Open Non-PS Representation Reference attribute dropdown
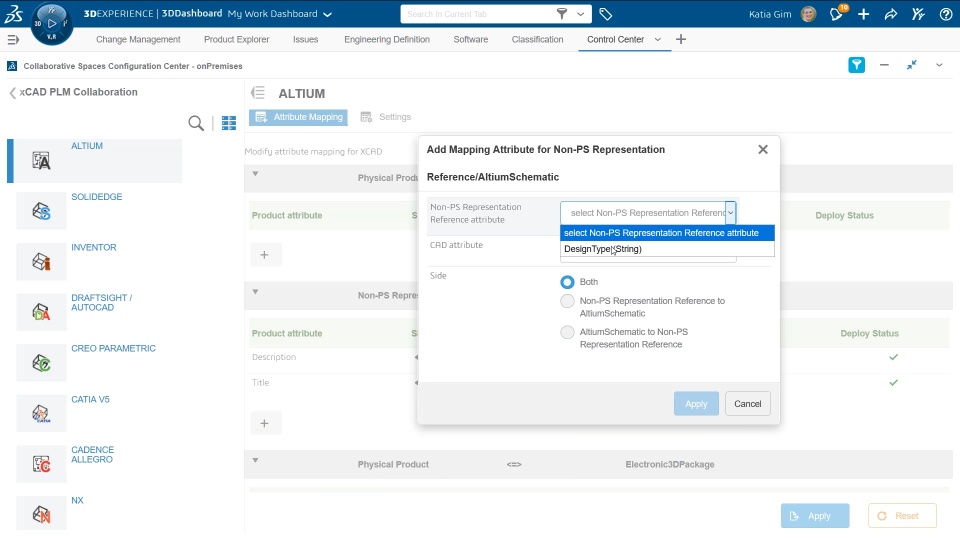The image size is (960, 540). click(730, 212)
